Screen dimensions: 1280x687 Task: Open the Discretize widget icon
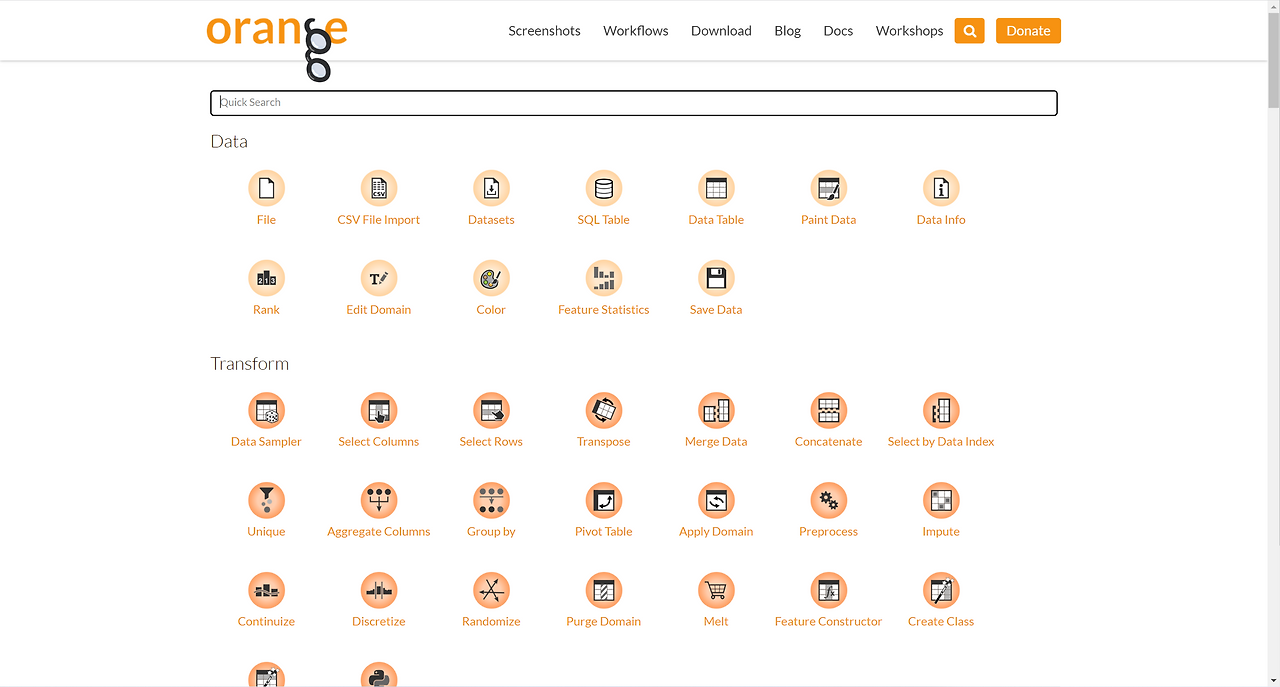[379, 590]
